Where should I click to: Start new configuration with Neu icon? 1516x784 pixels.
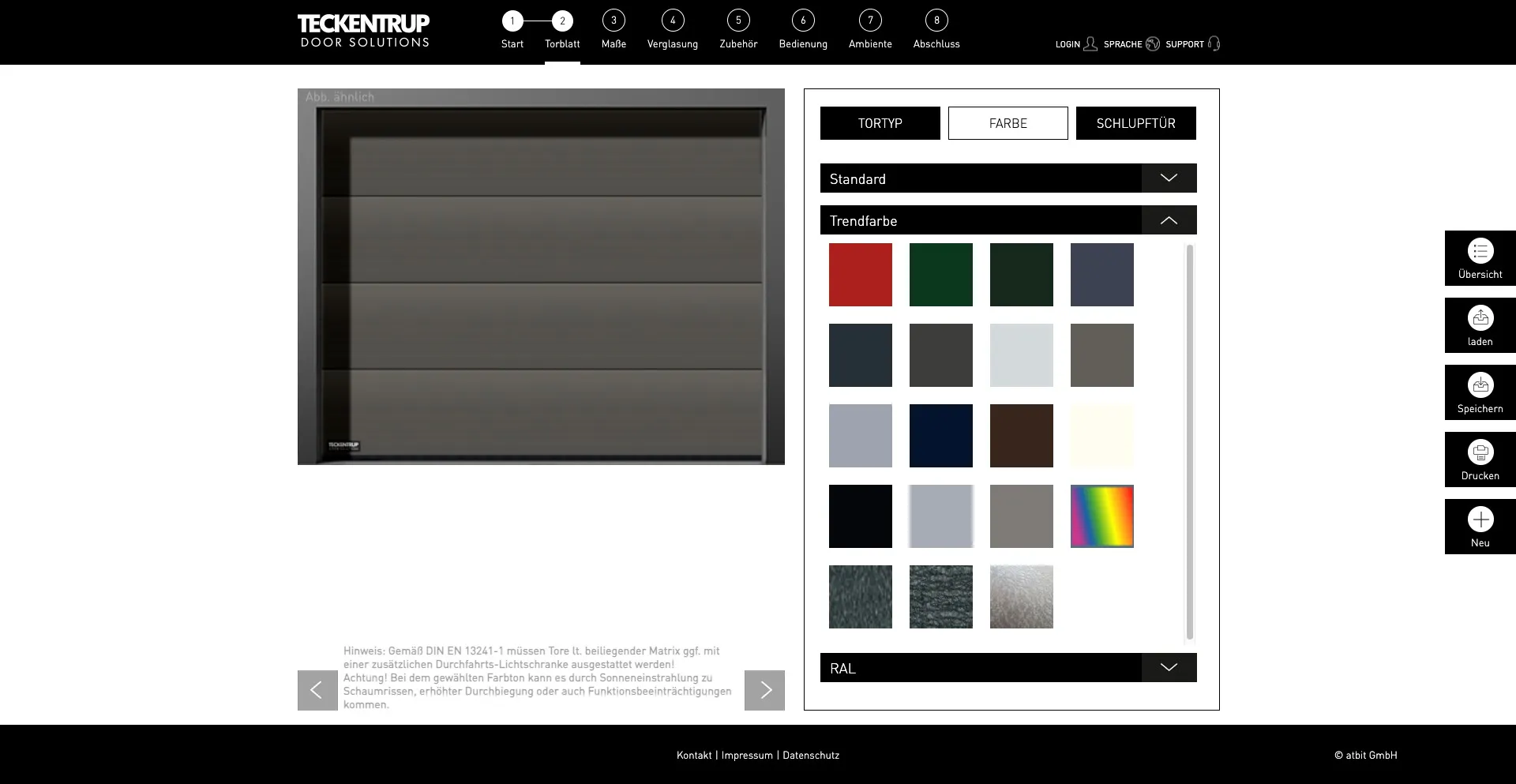1480,520
